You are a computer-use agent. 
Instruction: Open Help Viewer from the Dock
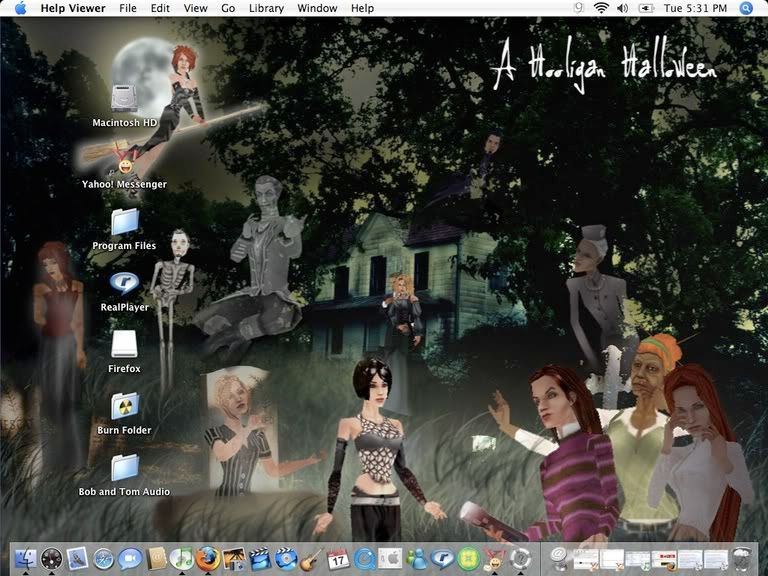[x=521, y=559]
